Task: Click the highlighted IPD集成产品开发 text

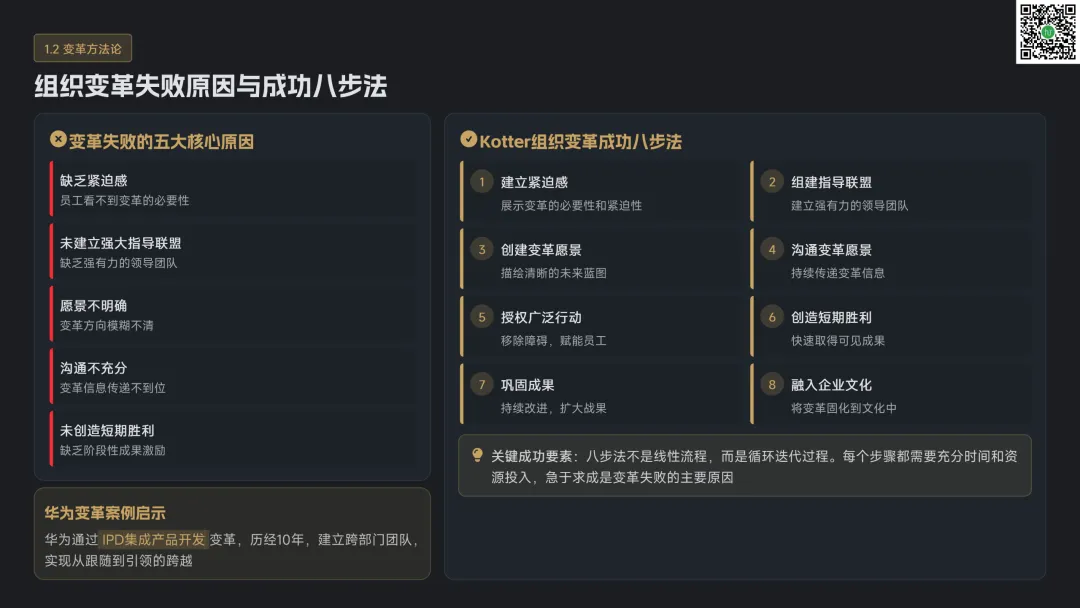Action: (x=154, y=540)
